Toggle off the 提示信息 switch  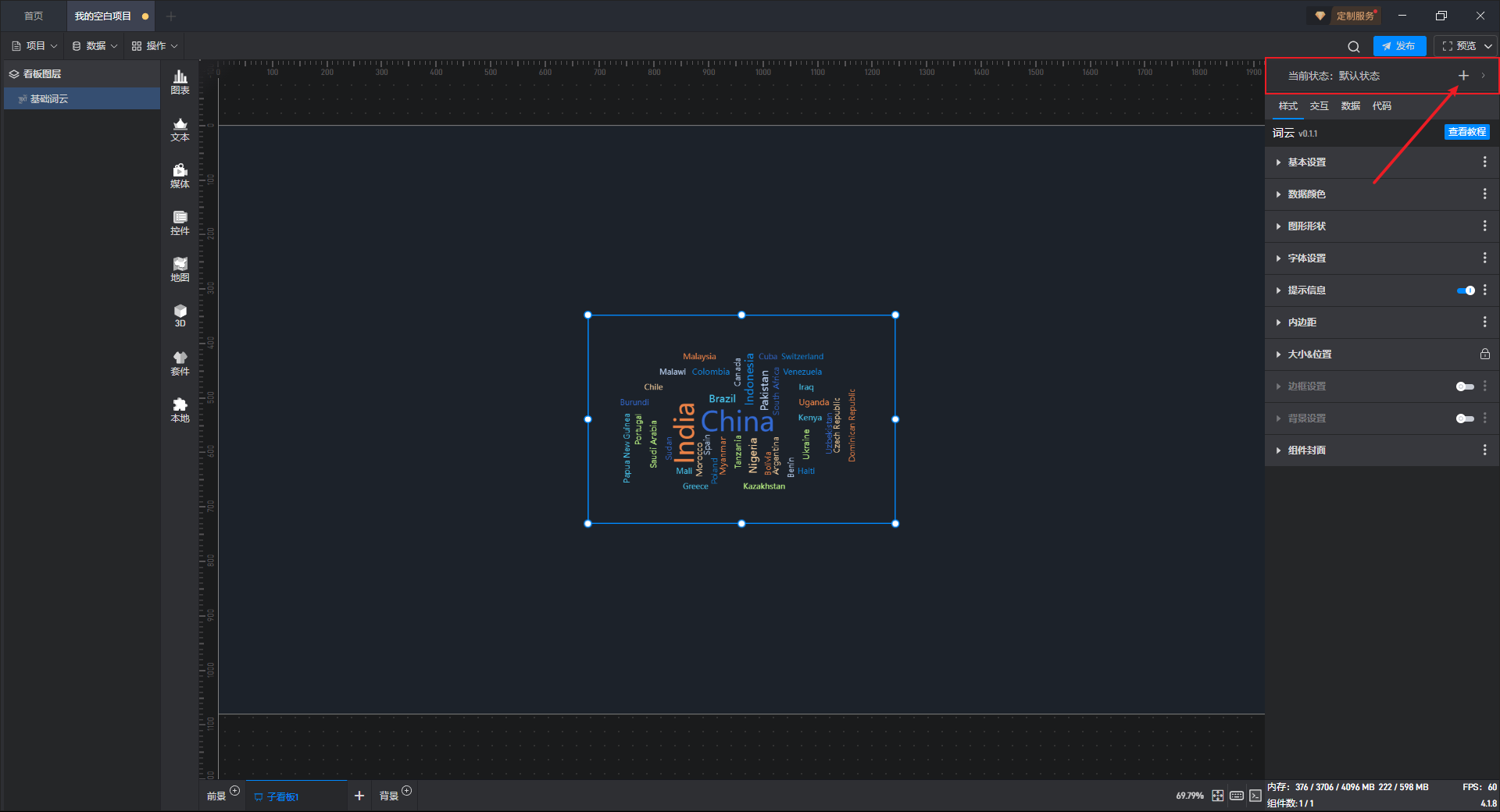point(1466,290)
